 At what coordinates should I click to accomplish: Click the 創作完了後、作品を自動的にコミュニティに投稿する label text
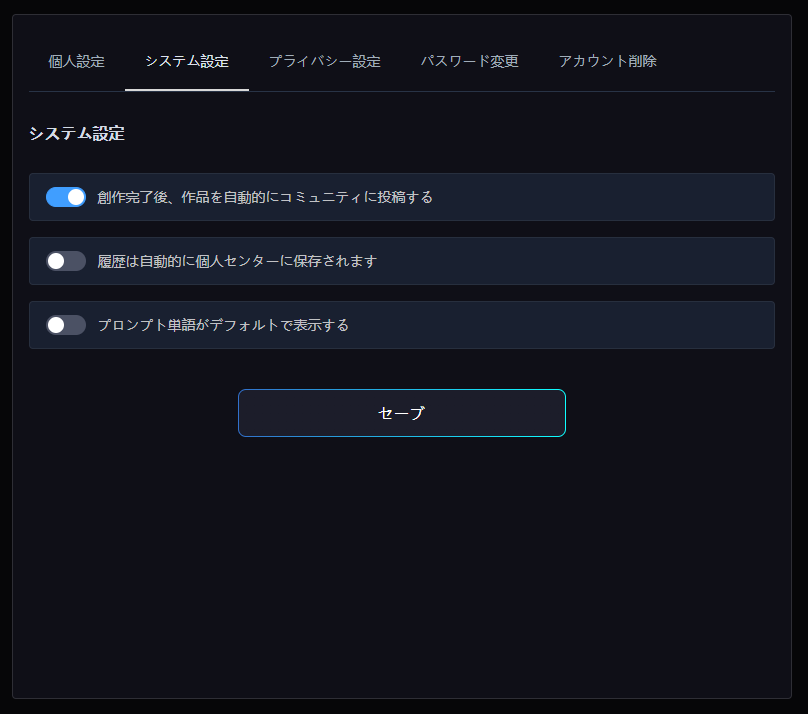point(265,197)
